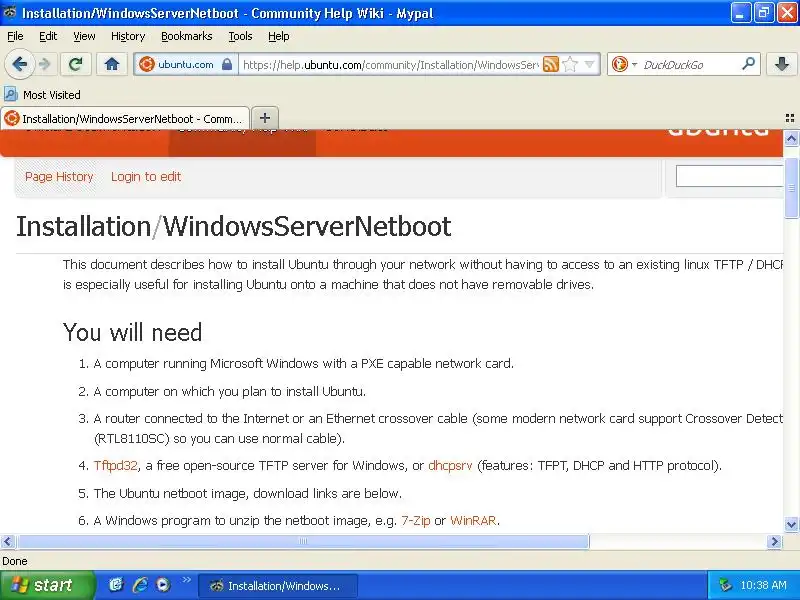Viewport: 800px width, 600px height.
Task: Follow the WinRAR link
Action: point(473,520)
